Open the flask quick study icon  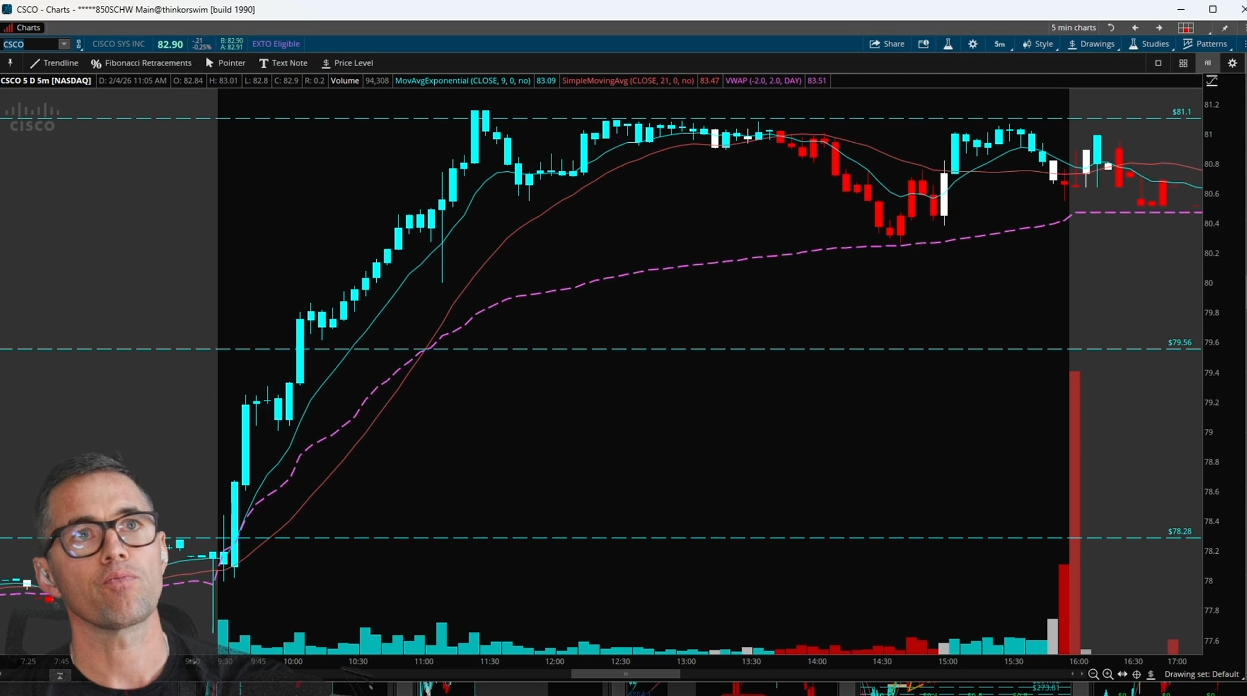[x=948, y=44]
